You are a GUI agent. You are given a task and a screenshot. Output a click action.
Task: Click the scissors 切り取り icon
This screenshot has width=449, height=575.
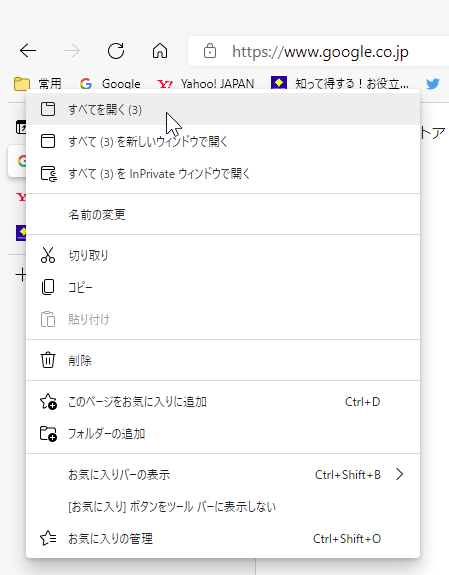click(x=48, y=255)
